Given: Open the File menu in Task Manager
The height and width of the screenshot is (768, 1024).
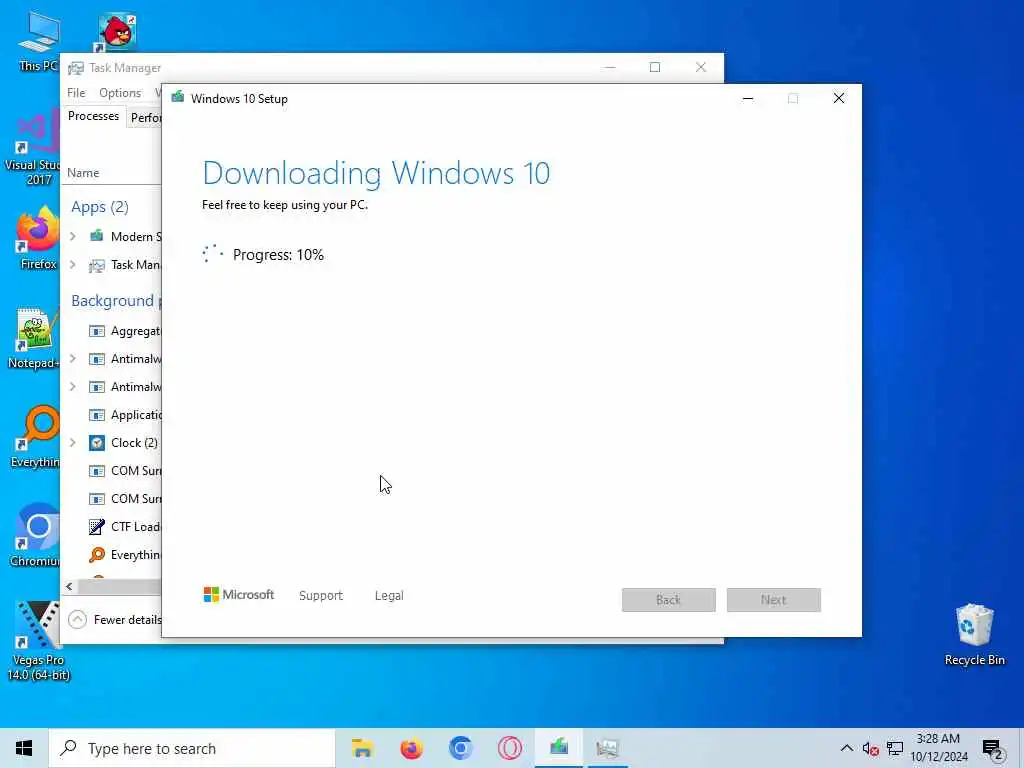Looking at the screenshot, I should click(x=76, y=93).
